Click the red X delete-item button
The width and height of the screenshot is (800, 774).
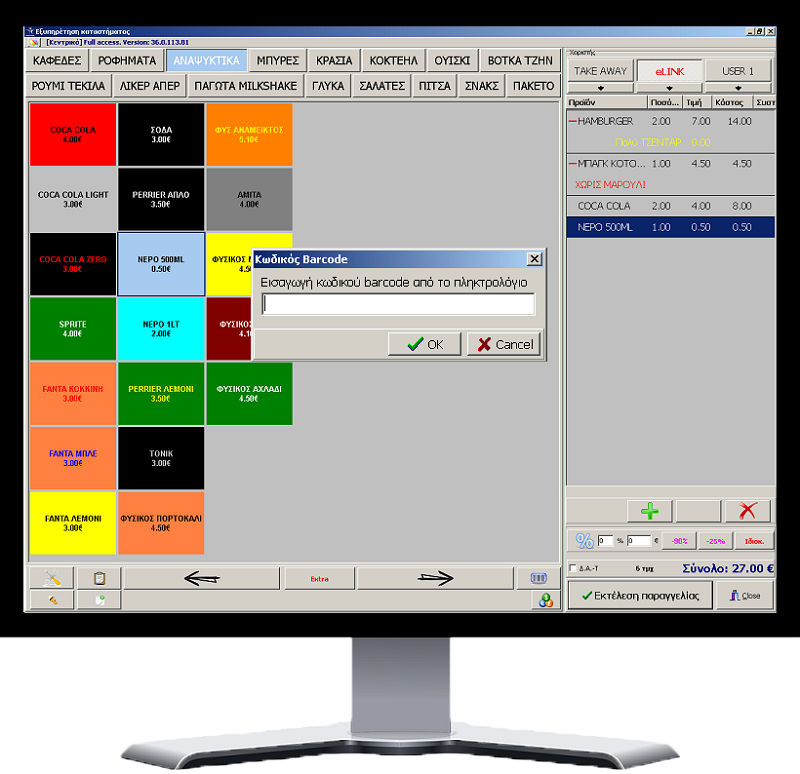(747, 511)
